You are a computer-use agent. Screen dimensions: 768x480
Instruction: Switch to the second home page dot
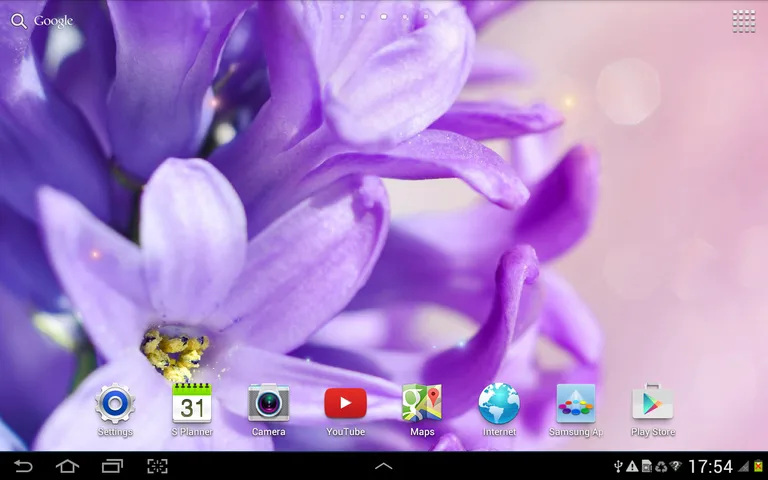(363, 17)
